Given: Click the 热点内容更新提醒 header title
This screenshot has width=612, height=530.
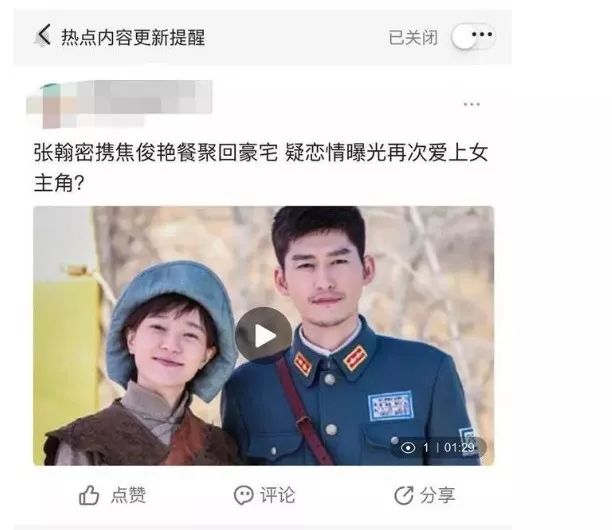Looking at the screenshot, I should coord(133,37).
